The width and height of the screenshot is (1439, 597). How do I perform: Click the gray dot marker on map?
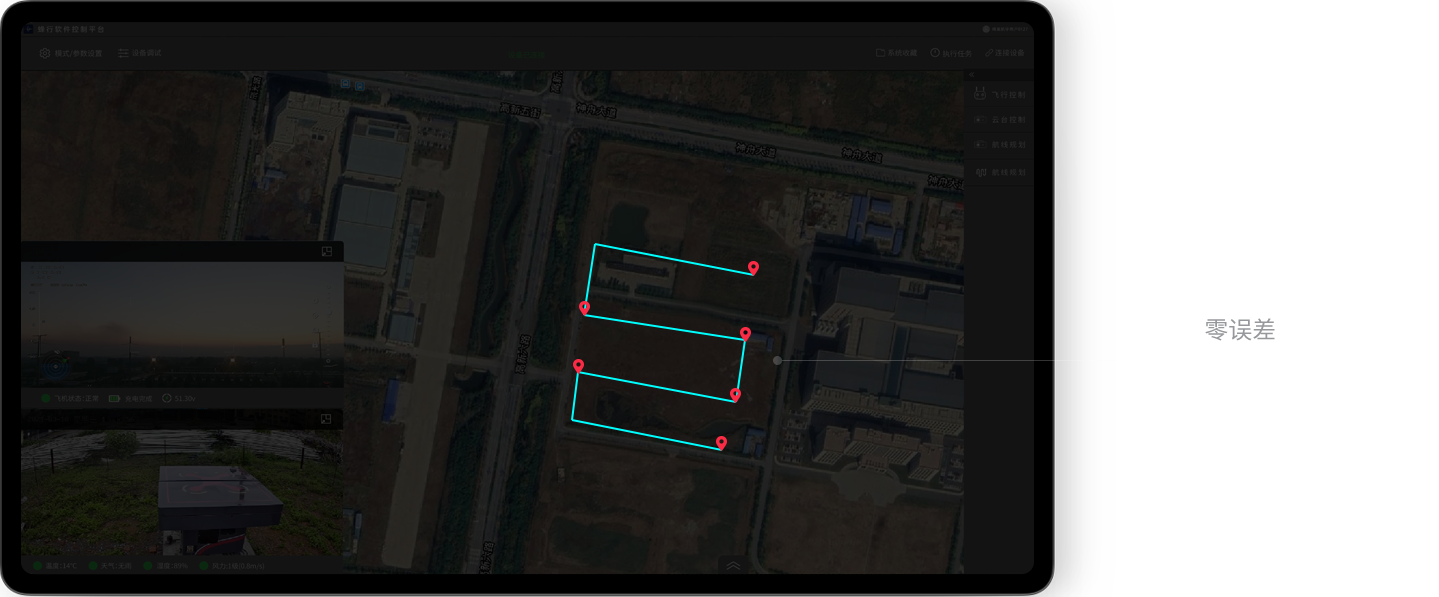[777, 360]
